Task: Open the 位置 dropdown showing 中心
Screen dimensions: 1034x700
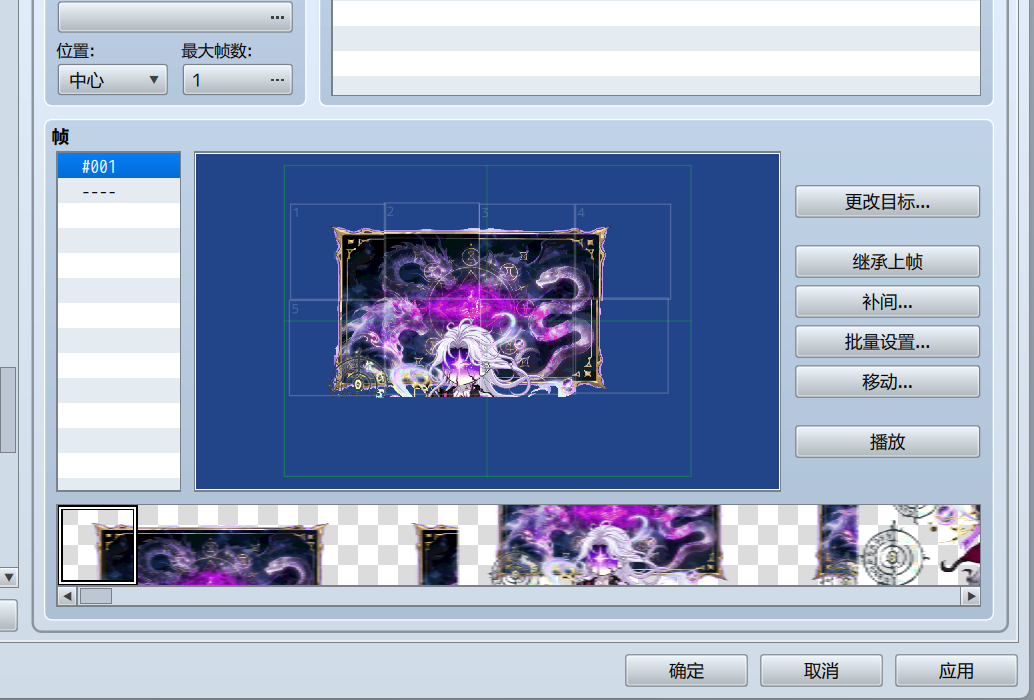Action: pos(113,80)
